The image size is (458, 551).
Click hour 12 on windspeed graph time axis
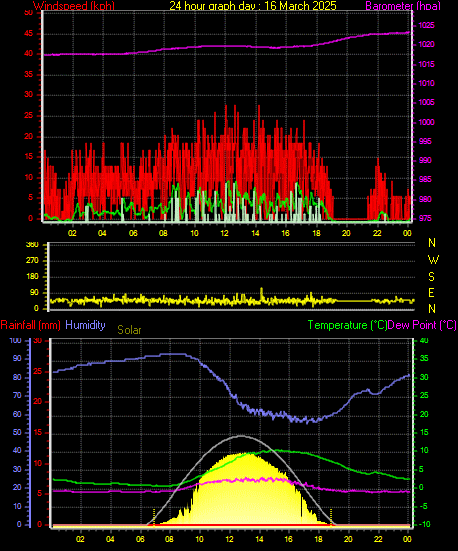[224, 233]
